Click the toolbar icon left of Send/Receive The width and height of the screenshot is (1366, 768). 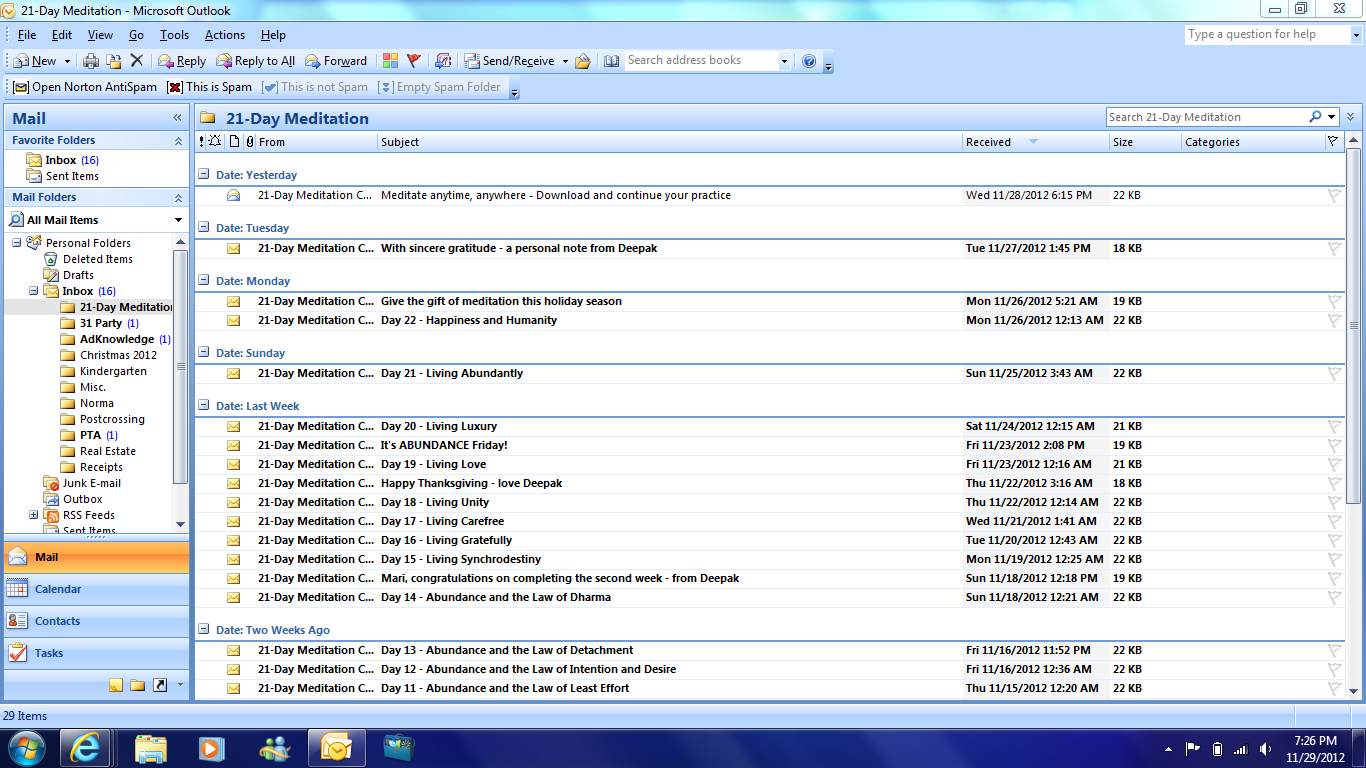[443, 61]
